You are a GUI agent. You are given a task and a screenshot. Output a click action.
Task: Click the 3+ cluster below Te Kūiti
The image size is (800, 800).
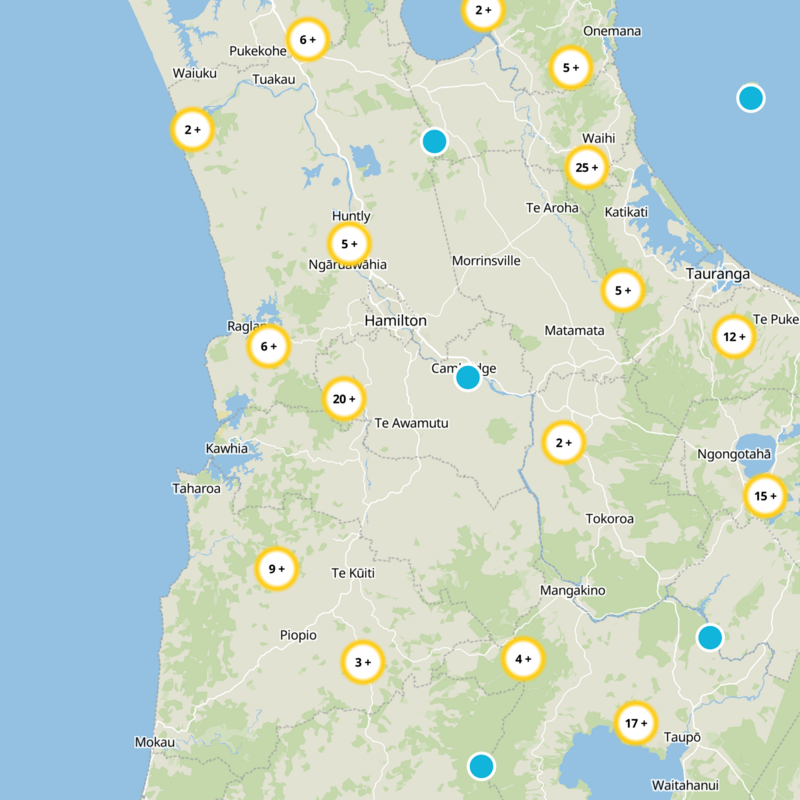361,661
